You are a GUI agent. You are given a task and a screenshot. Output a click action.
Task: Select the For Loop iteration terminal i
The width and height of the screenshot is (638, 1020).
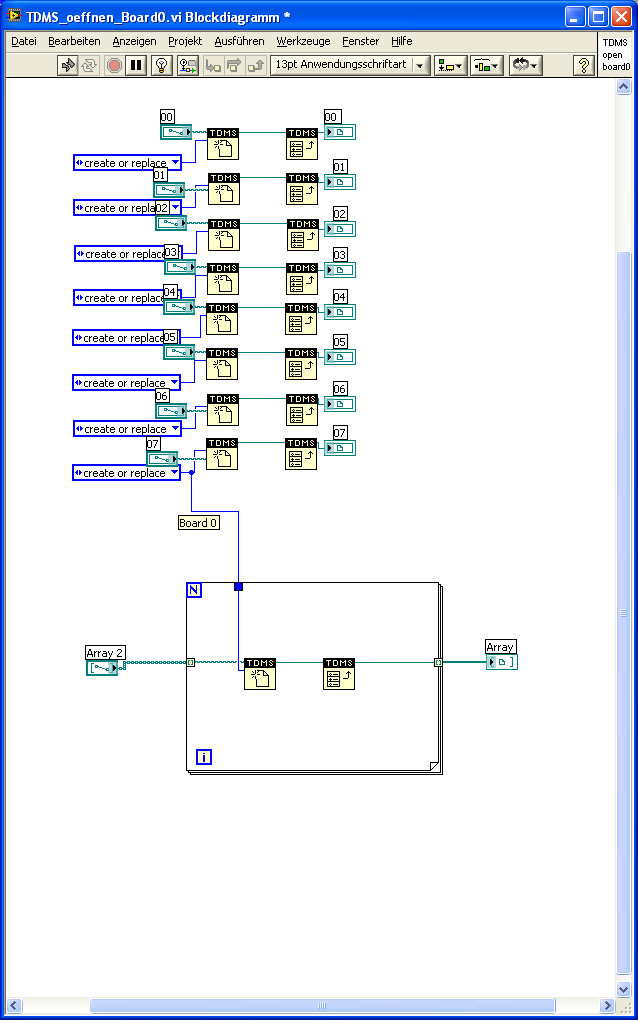204,757
